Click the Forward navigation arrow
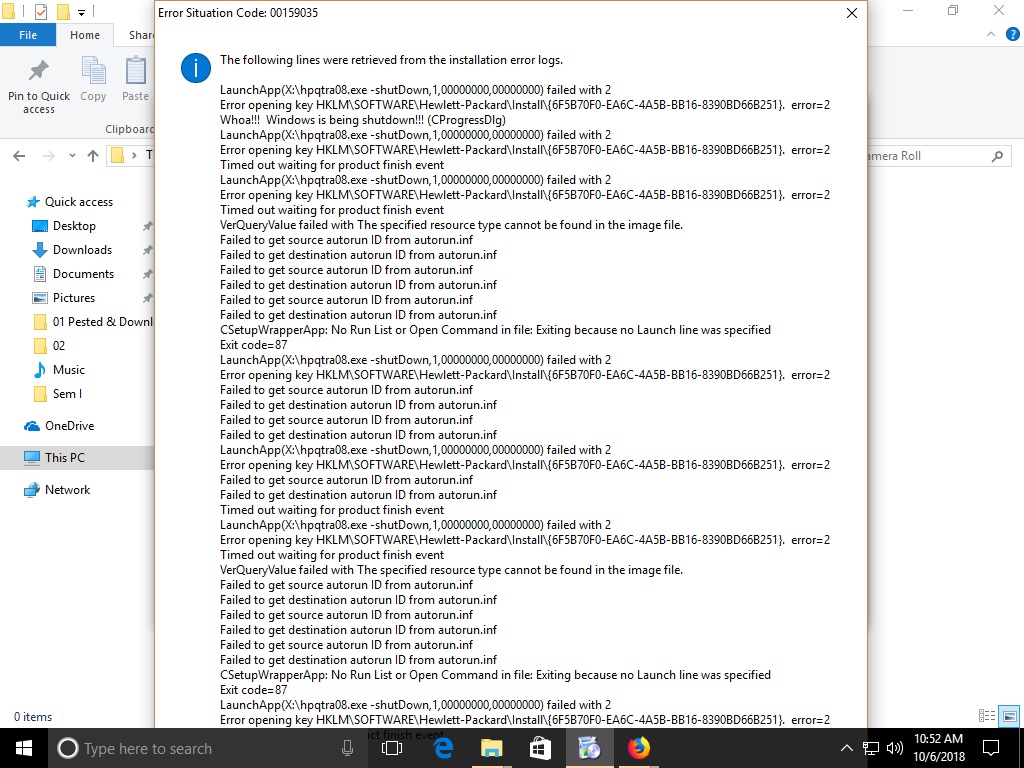 click(x=49, y=155)
